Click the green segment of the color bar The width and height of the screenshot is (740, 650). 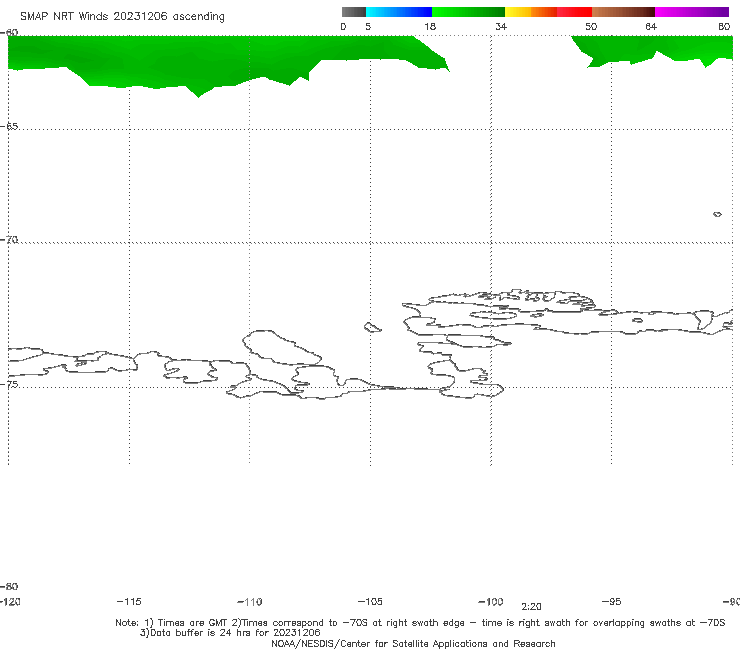(x=468, y=12)
